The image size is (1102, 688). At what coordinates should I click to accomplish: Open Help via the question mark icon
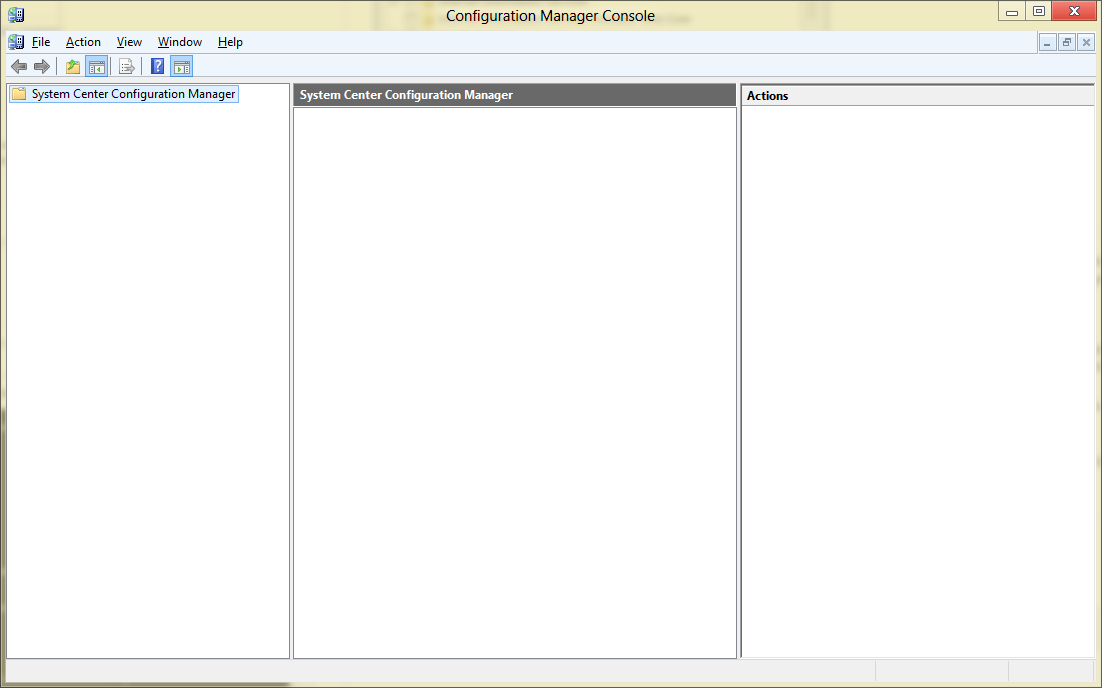click(x=157, y=67)
